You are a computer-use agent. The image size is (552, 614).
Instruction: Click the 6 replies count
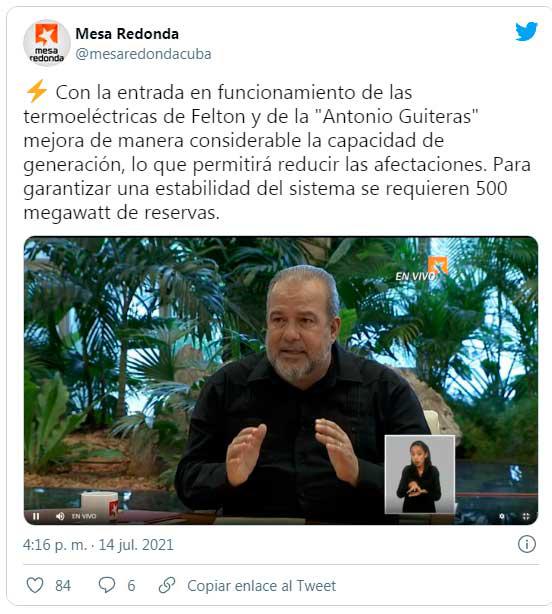point(131,586)
